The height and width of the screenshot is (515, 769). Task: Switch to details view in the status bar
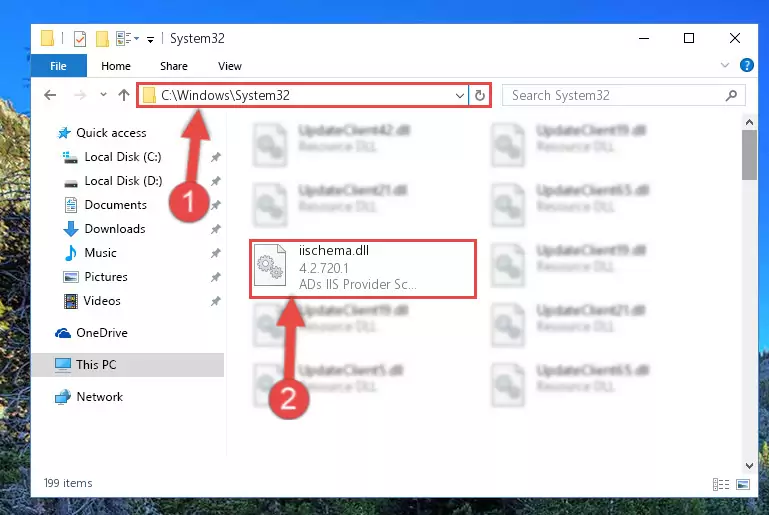click(720, 485)
